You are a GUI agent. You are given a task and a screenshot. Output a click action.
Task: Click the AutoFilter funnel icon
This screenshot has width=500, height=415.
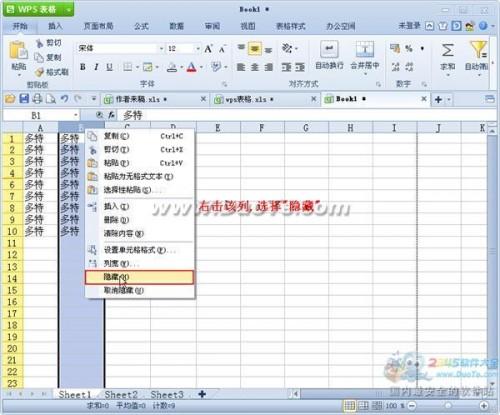[479, 49]
